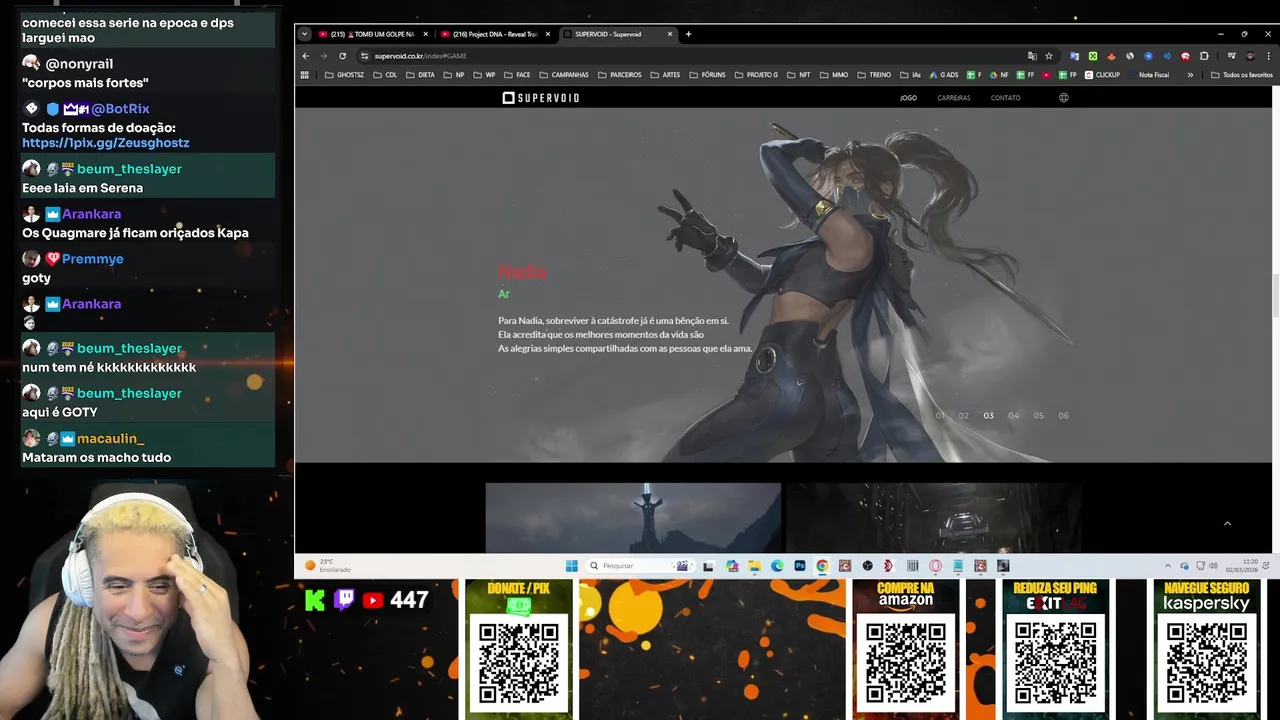Reload the SUPERVOID page
This screenshot has width=1280, height=720.
point(342,56)
